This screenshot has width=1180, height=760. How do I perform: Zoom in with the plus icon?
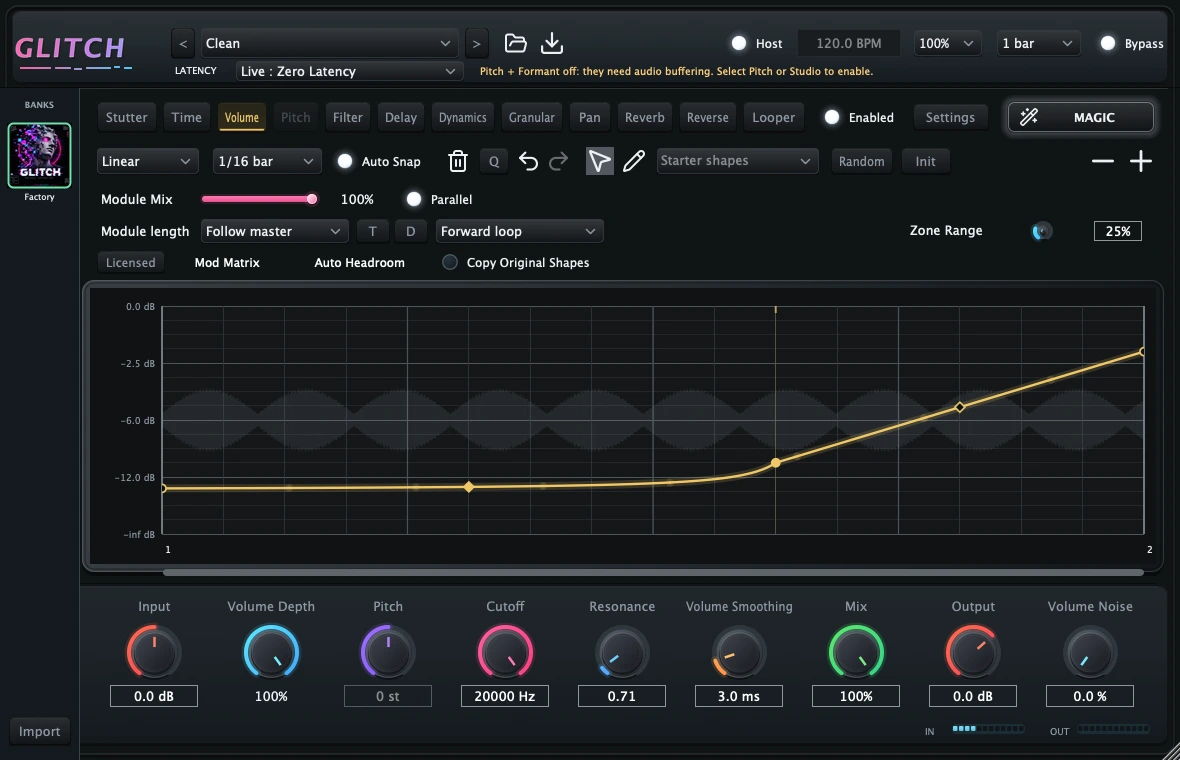[x=1141, y=161]
